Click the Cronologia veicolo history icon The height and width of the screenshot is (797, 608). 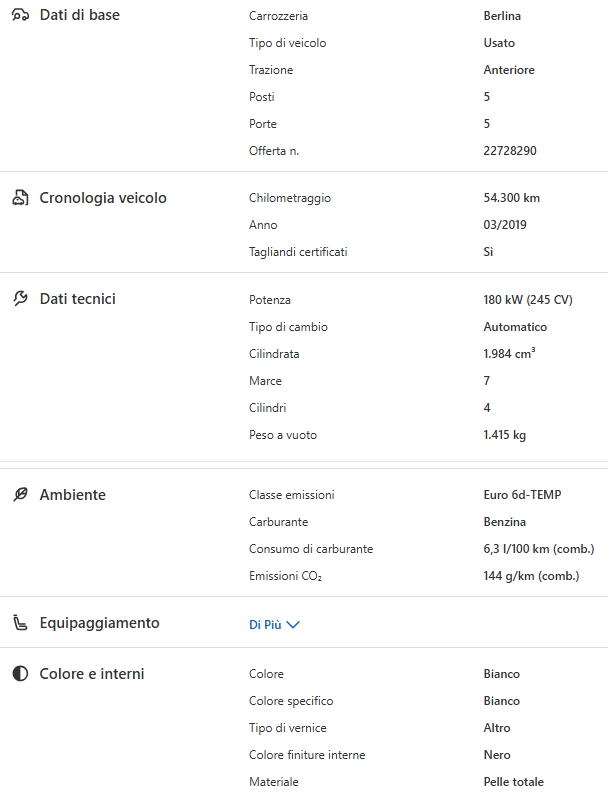20,198
